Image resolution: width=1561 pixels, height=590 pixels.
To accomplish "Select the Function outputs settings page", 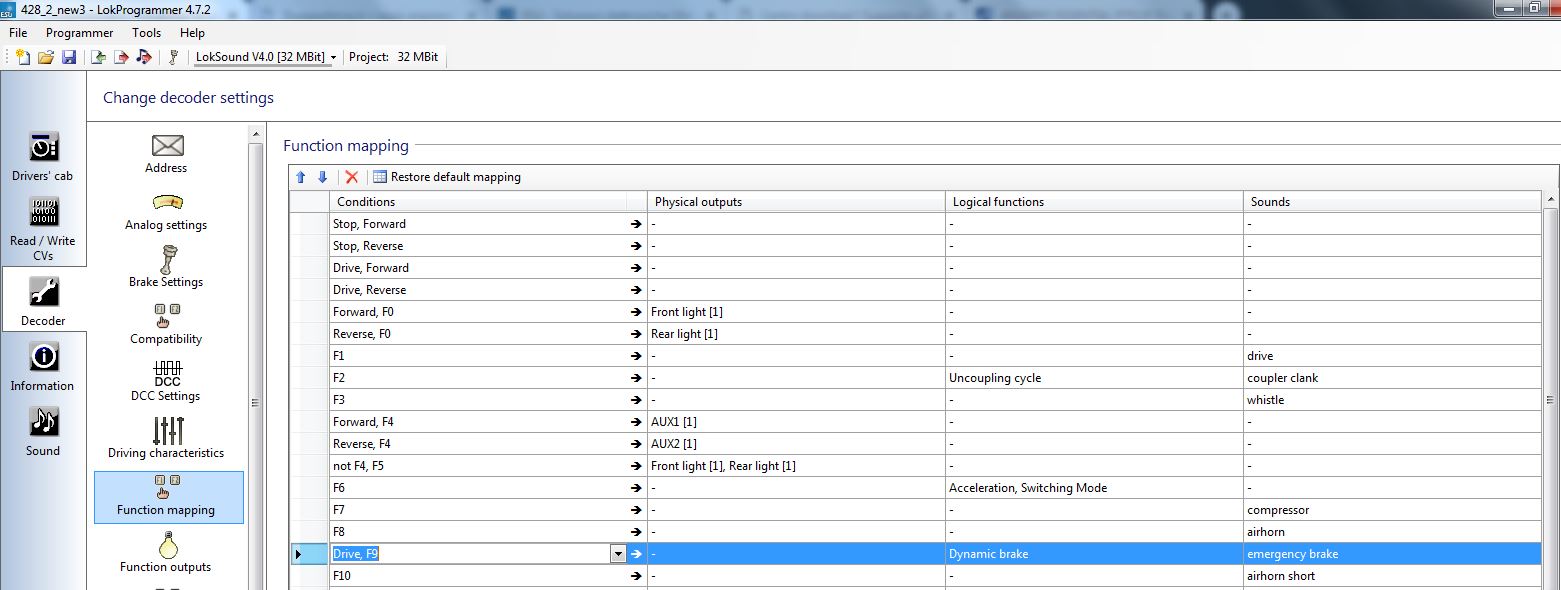I will pos(166,552).
